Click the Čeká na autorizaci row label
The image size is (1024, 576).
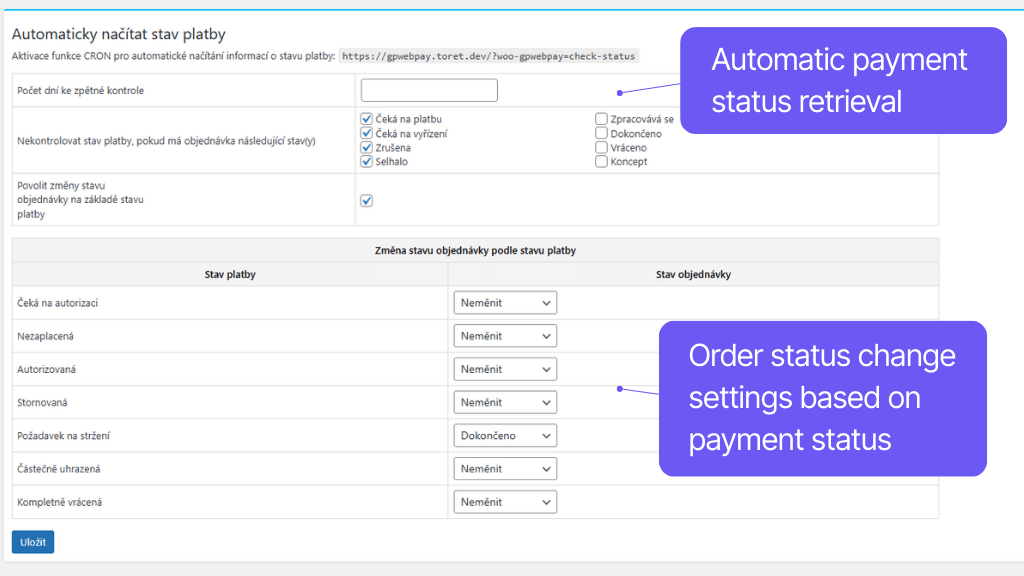pos(57,303)
